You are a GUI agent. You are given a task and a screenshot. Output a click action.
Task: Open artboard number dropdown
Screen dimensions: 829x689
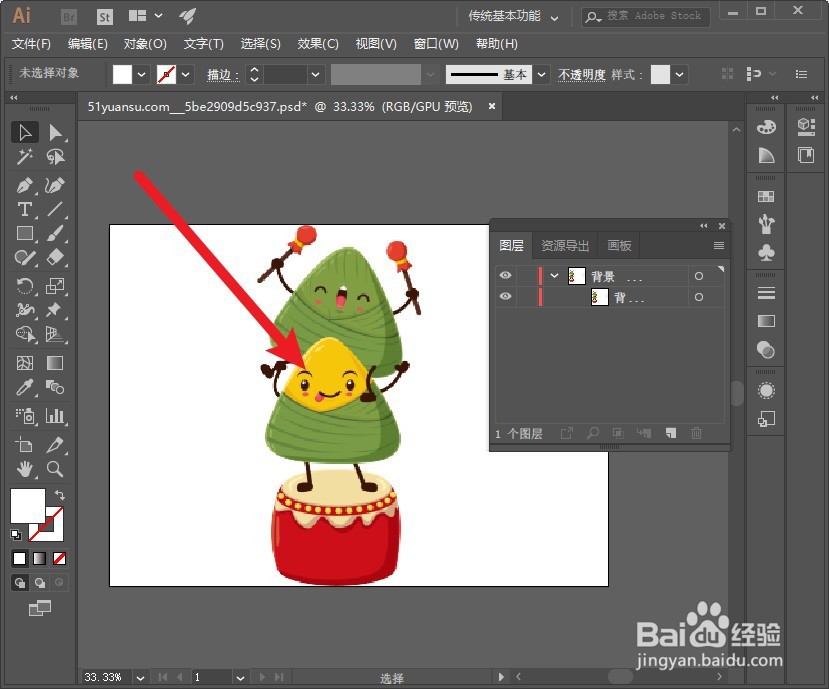tap(240, 677)
